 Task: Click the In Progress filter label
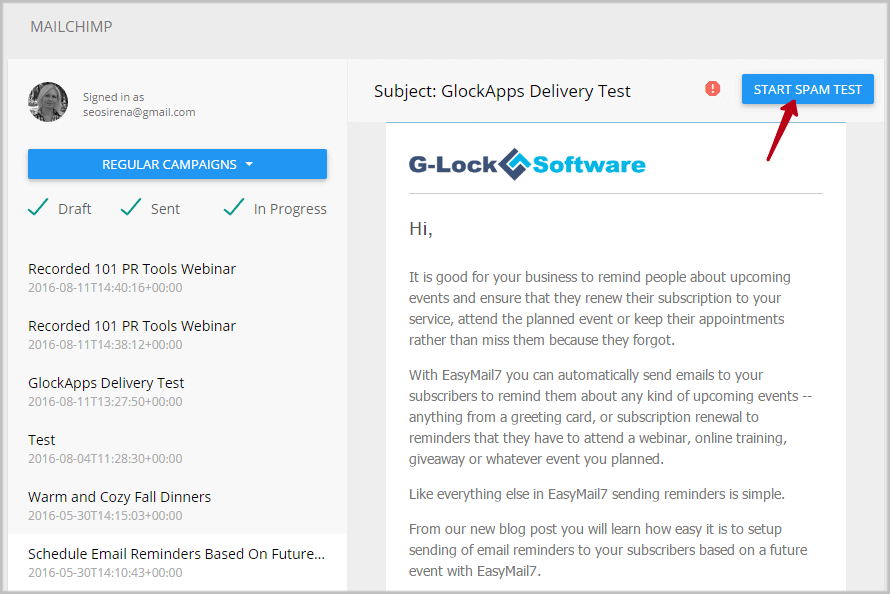pyautogui.click(x=290, y=209)
